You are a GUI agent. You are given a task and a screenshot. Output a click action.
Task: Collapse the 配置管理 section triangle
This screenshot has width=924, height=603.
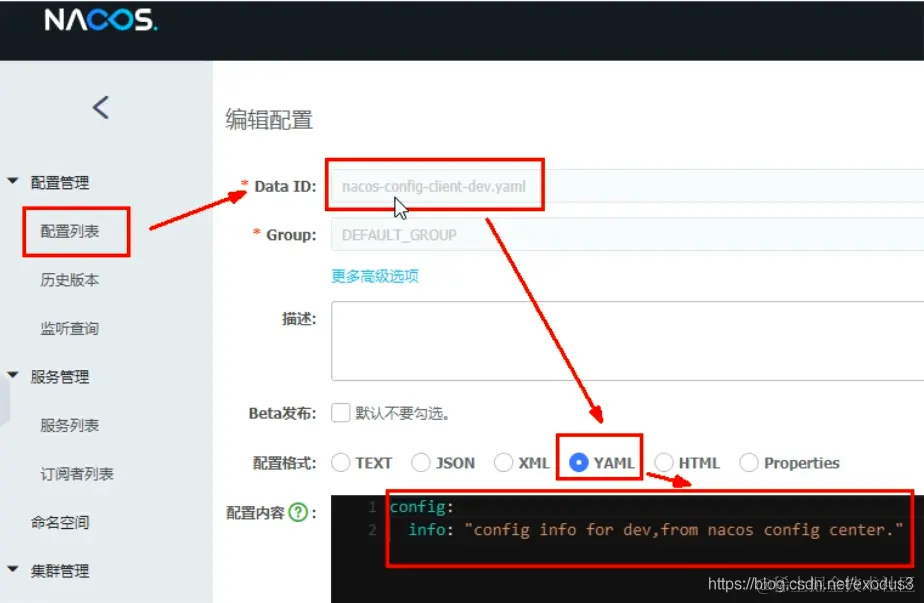pos(13,182)
